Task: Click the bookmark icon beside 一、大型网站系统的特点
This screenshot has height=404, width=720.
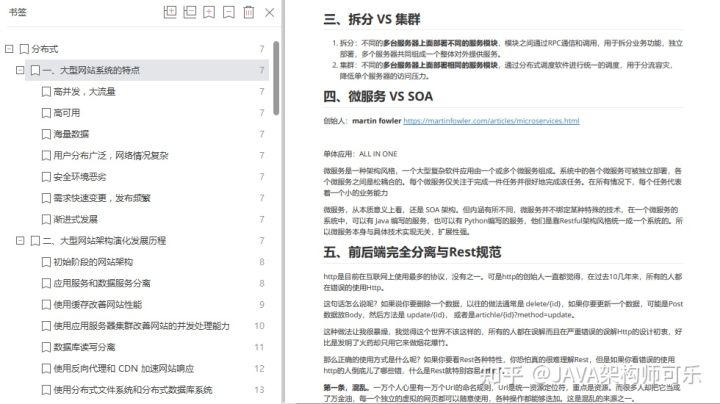Action: 35,70
